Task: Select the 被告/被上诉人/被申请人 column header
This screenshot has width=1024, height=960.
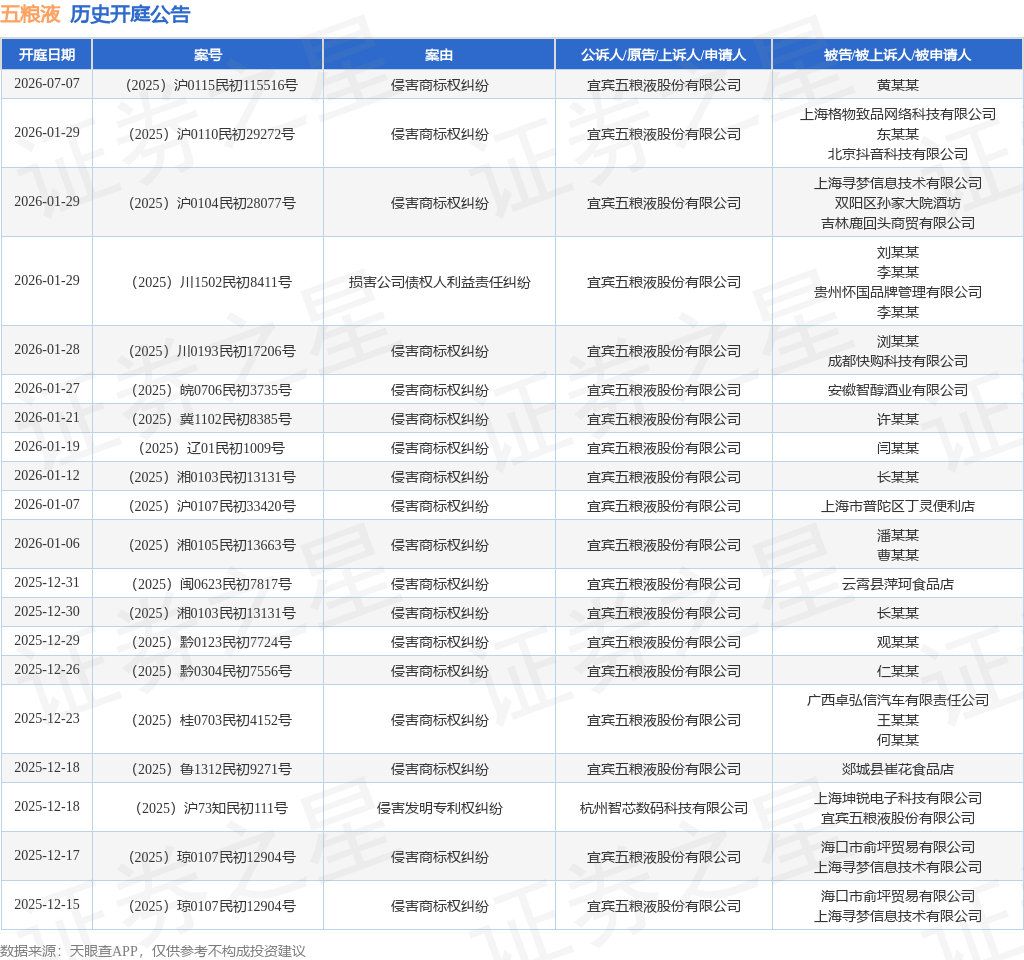Action: [897, 55]
